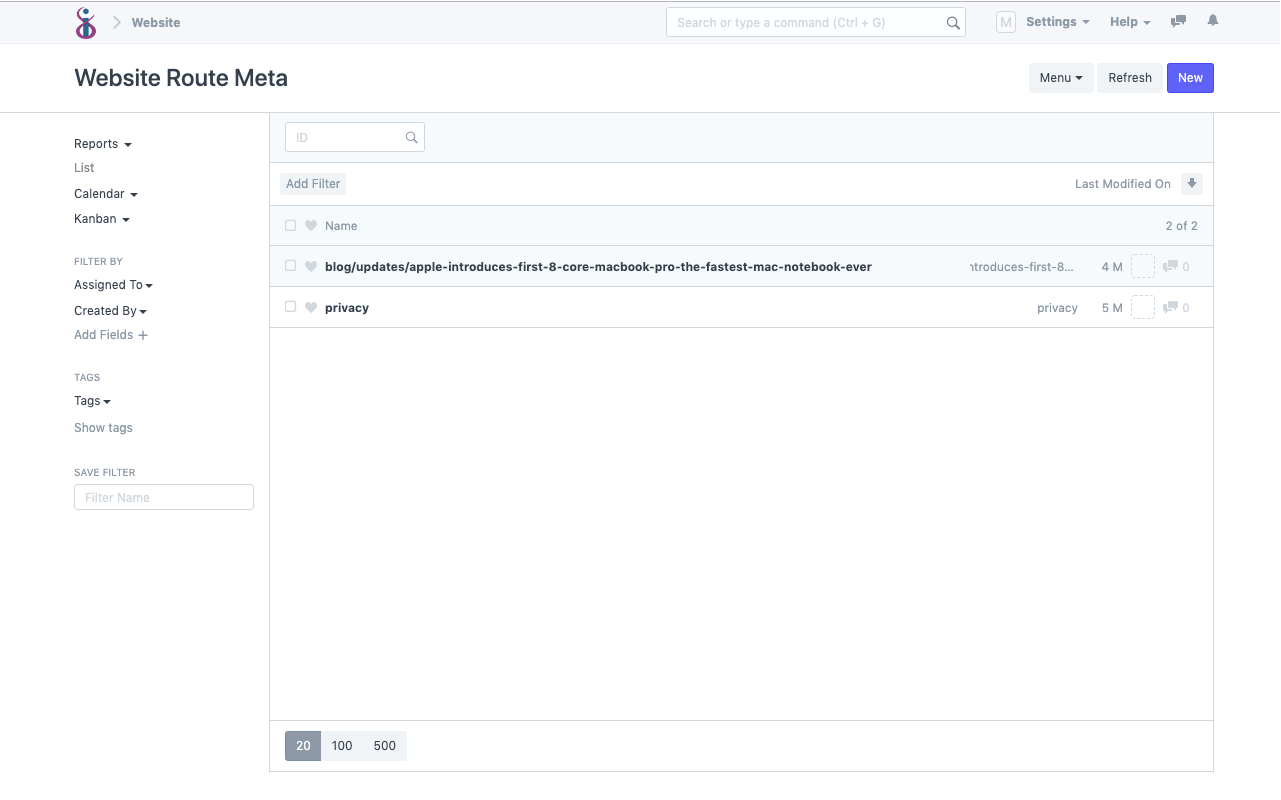Click the Add Filter button
Image resolution: width=1281 pixels, height=800 pixels.
coord(313,183)
